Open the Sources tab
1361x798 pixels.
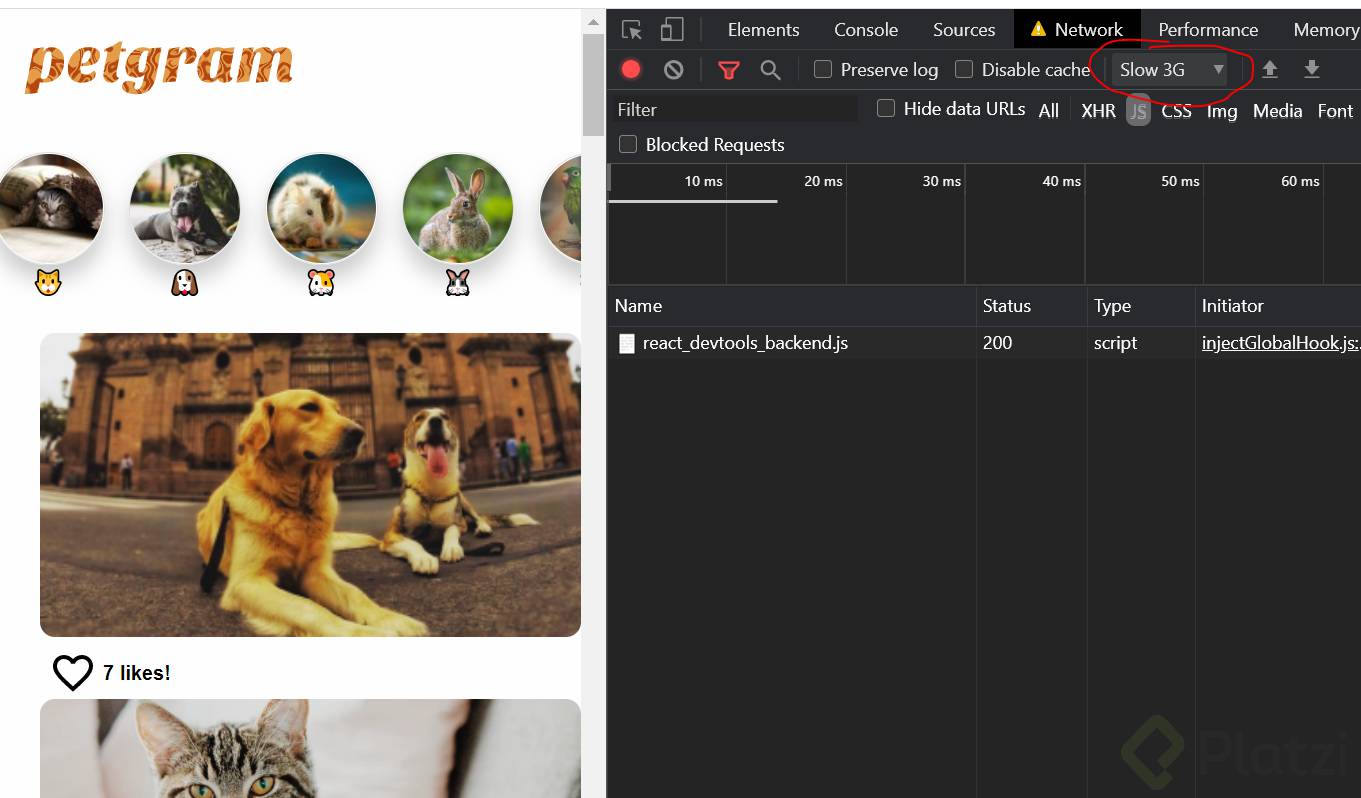[x=964, y=30]
